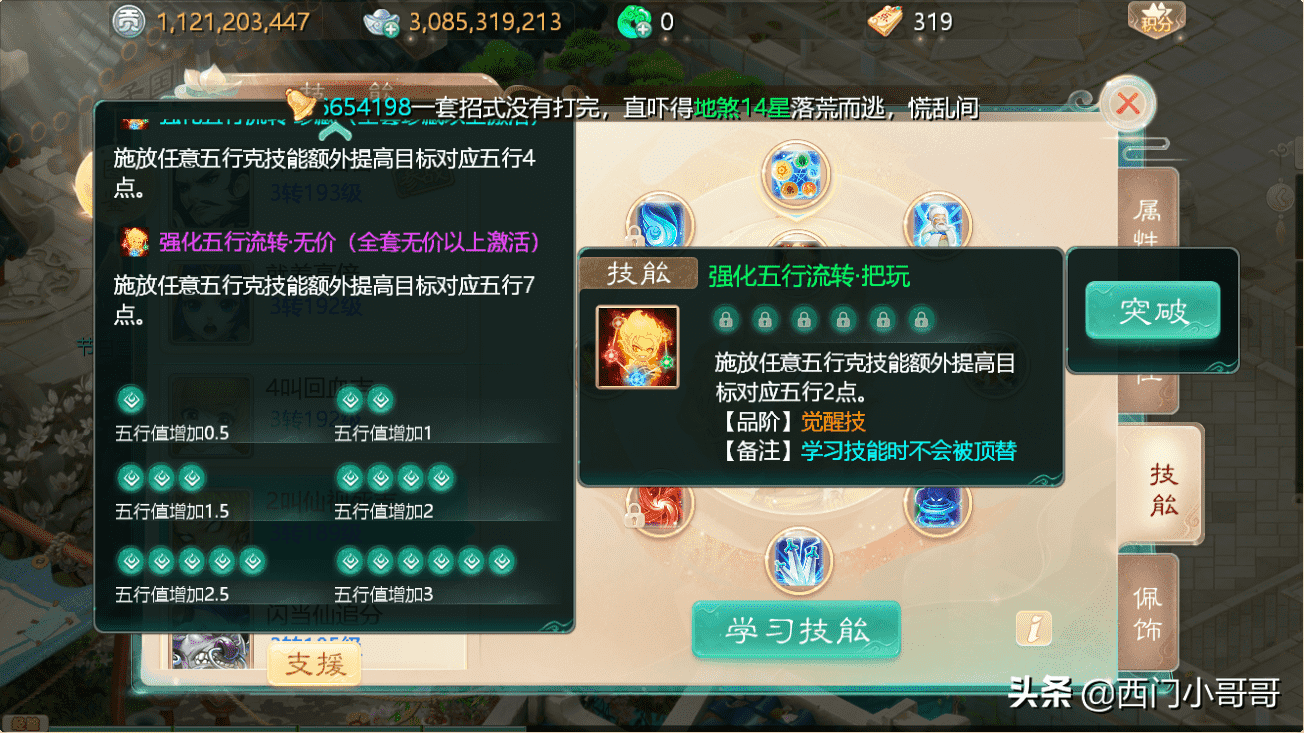The width and height of the screenshot is (1304, 733).
Task: Open the 积分 points icon at top right
Action: [x=1156, y=20]
